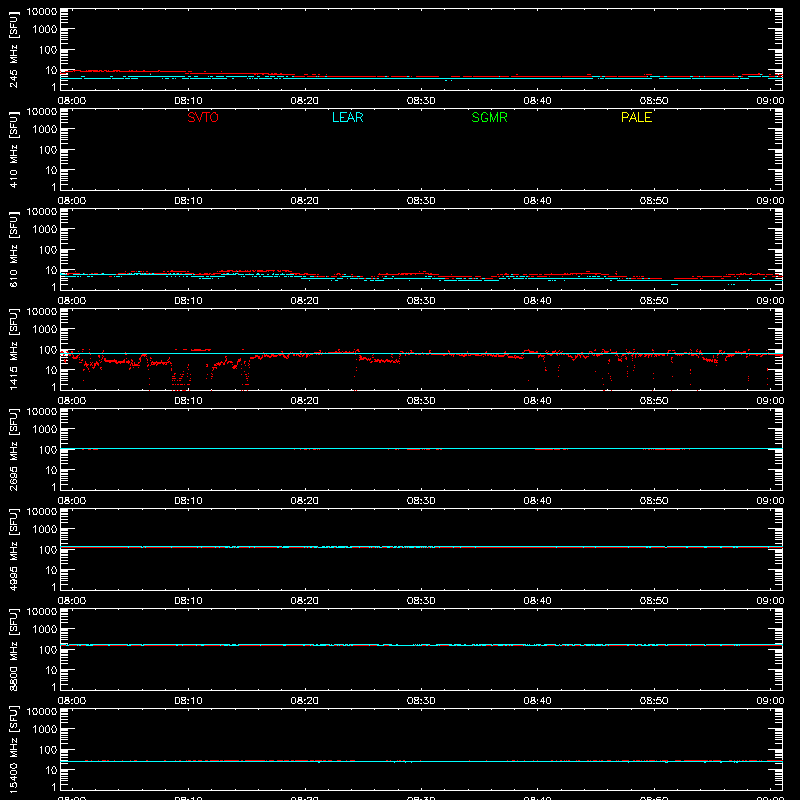Viewport: 800px width, 800px height.
Task: Click the 100 y-tick of the 2695 MHz panel
Action: click(48, 449)
